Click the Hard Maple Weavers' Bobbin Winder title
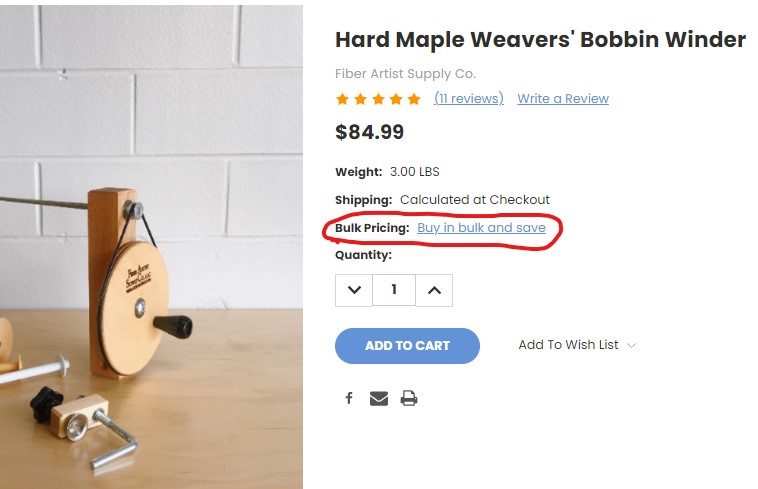758x489 pixels. tap(540, 40)
